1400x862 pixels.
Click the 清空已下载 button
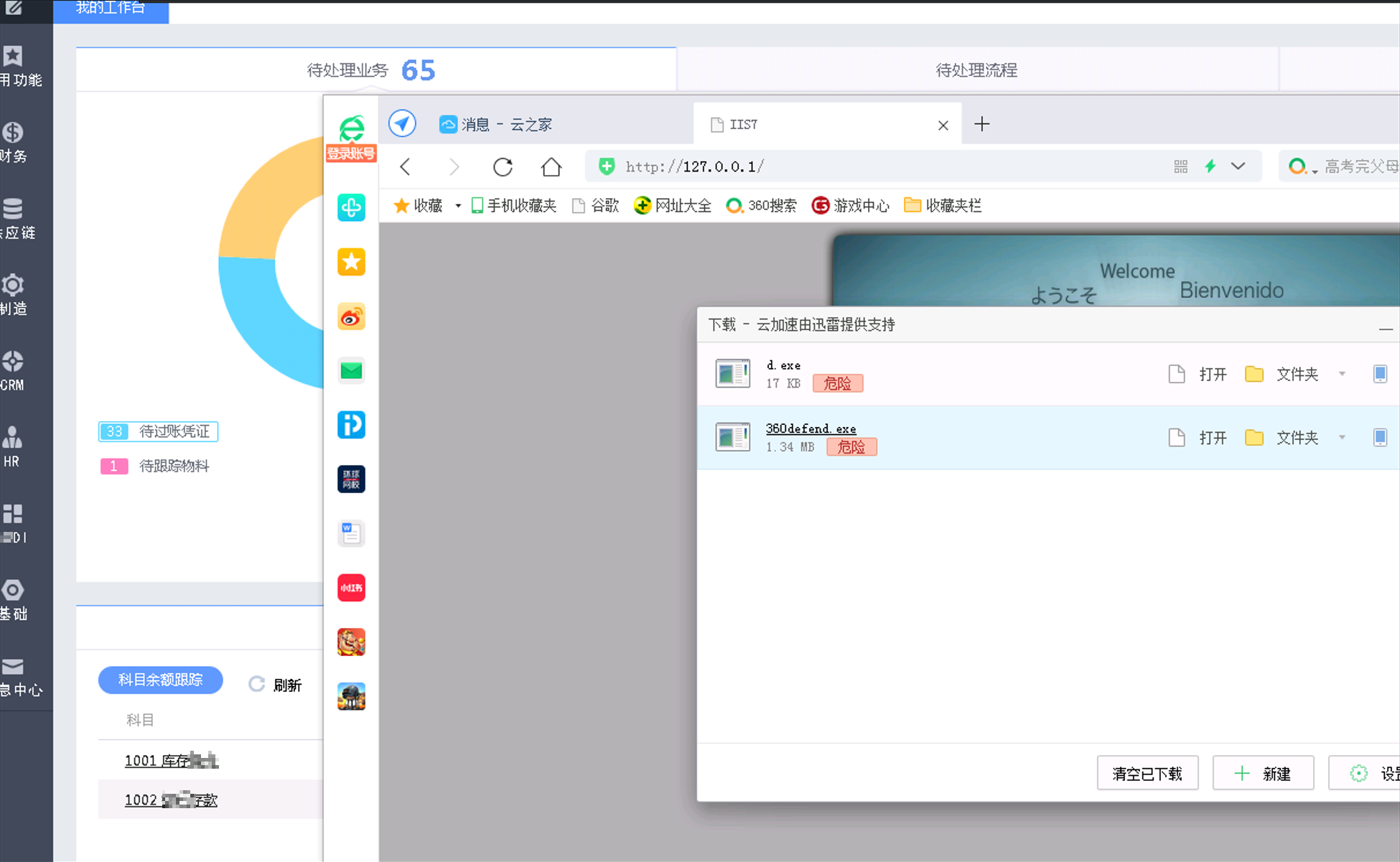(x=1147, y=773)
